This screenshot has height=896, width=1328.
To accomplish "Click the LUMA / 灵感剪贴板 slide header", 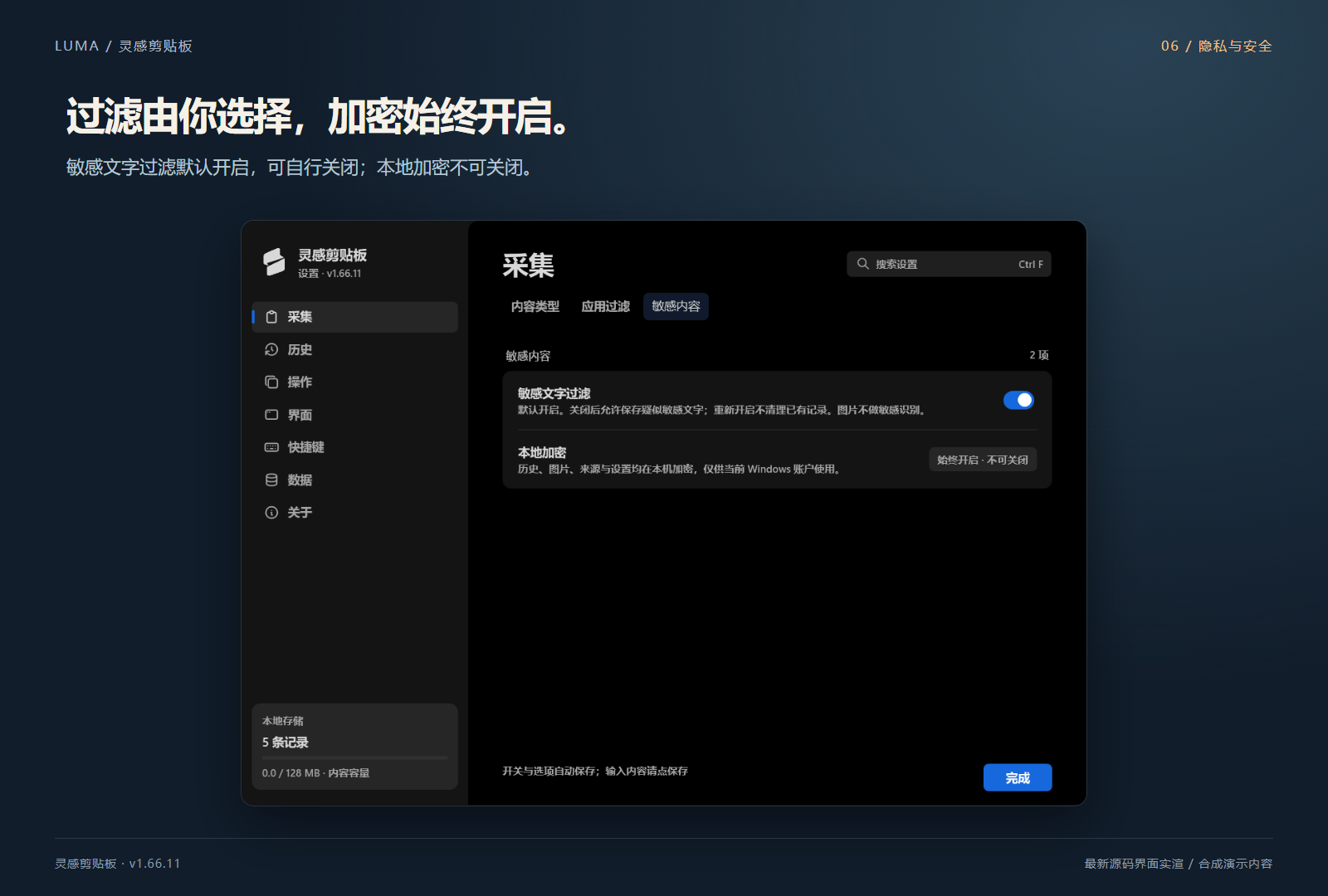I will tap(124, 46).
